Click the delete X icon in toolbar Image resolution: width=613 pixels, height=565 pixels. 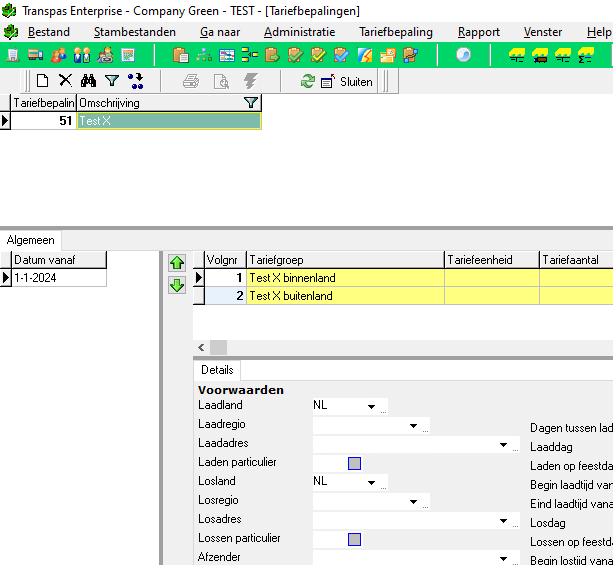[65, 81]
